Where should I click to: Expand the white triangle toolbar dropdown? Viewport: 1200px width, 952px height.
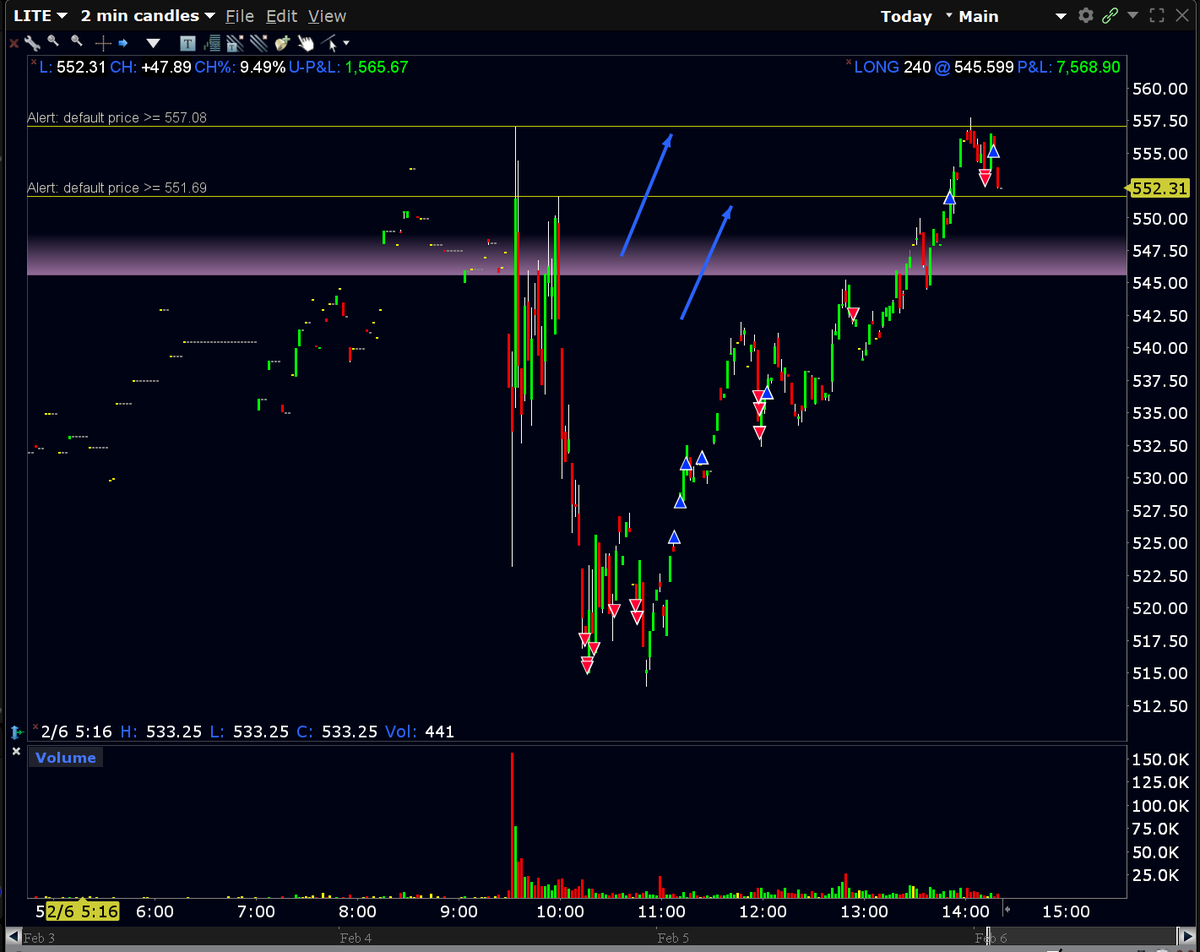tap(153, 43)
